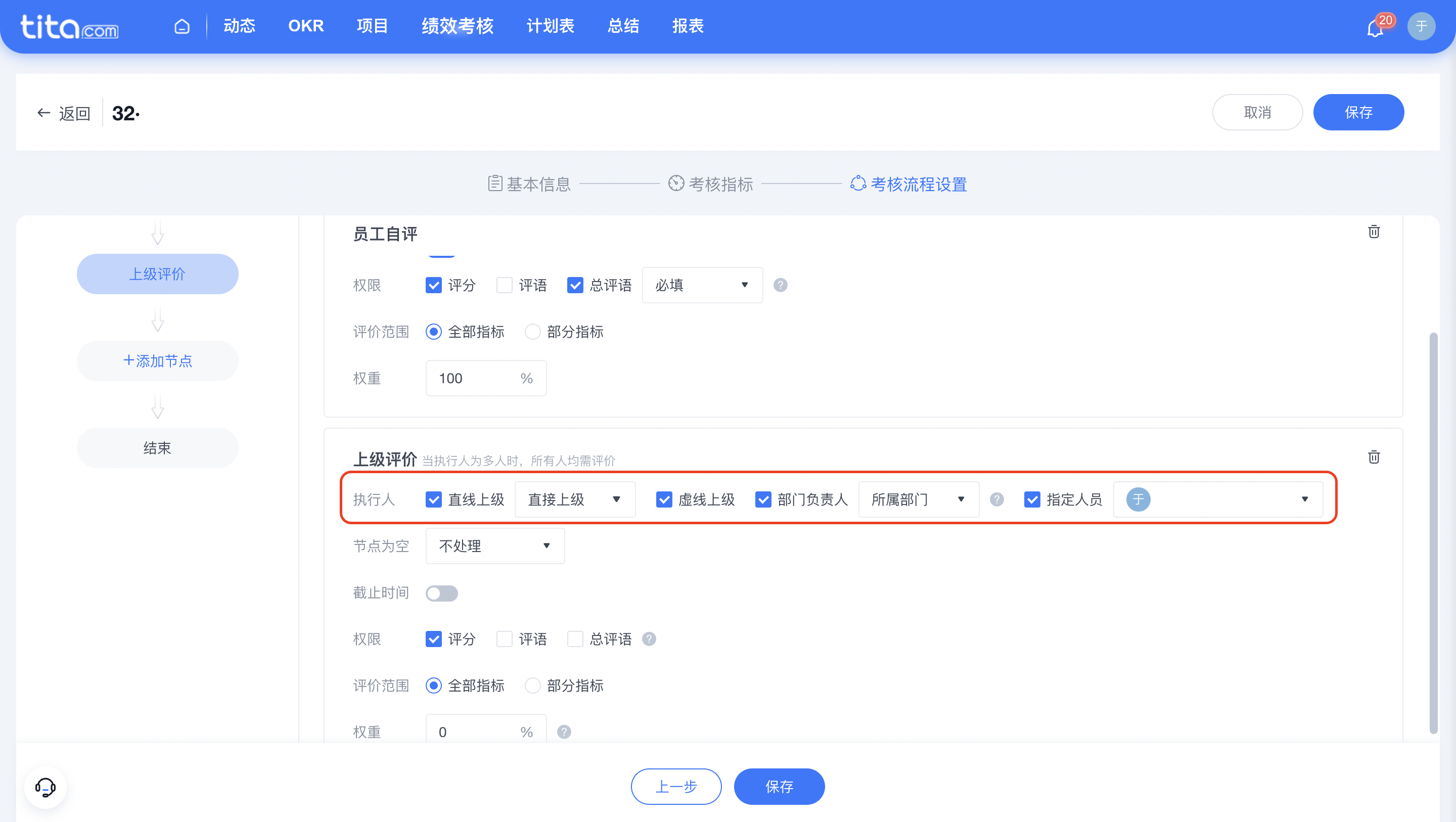Click the 基本信息 step label
The width and height of the screenshot is (1456, 822).
pos(538,184)
